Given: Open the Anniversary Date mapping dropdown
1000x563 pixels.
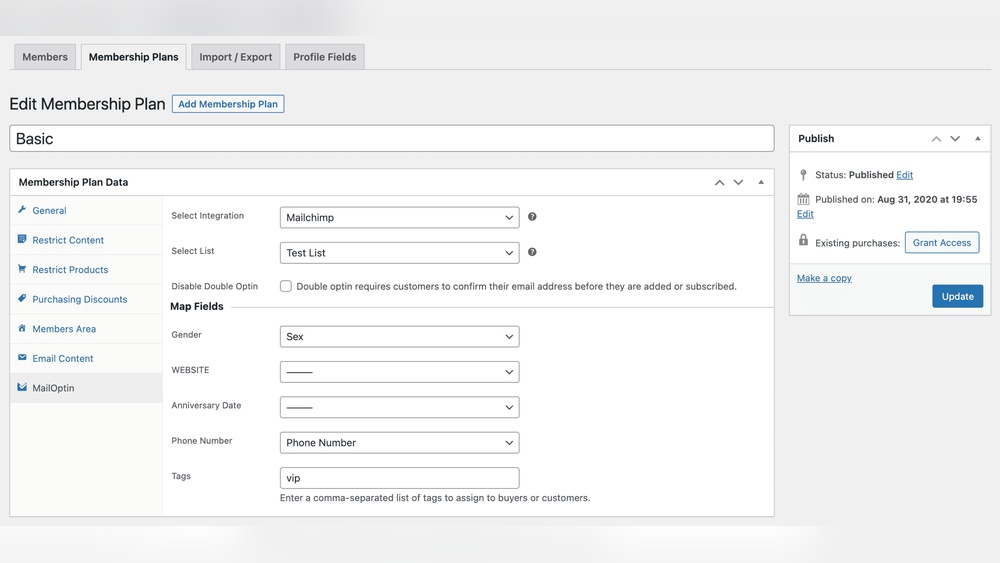Looking at the screenshot, I should click(x=399, y=407).
